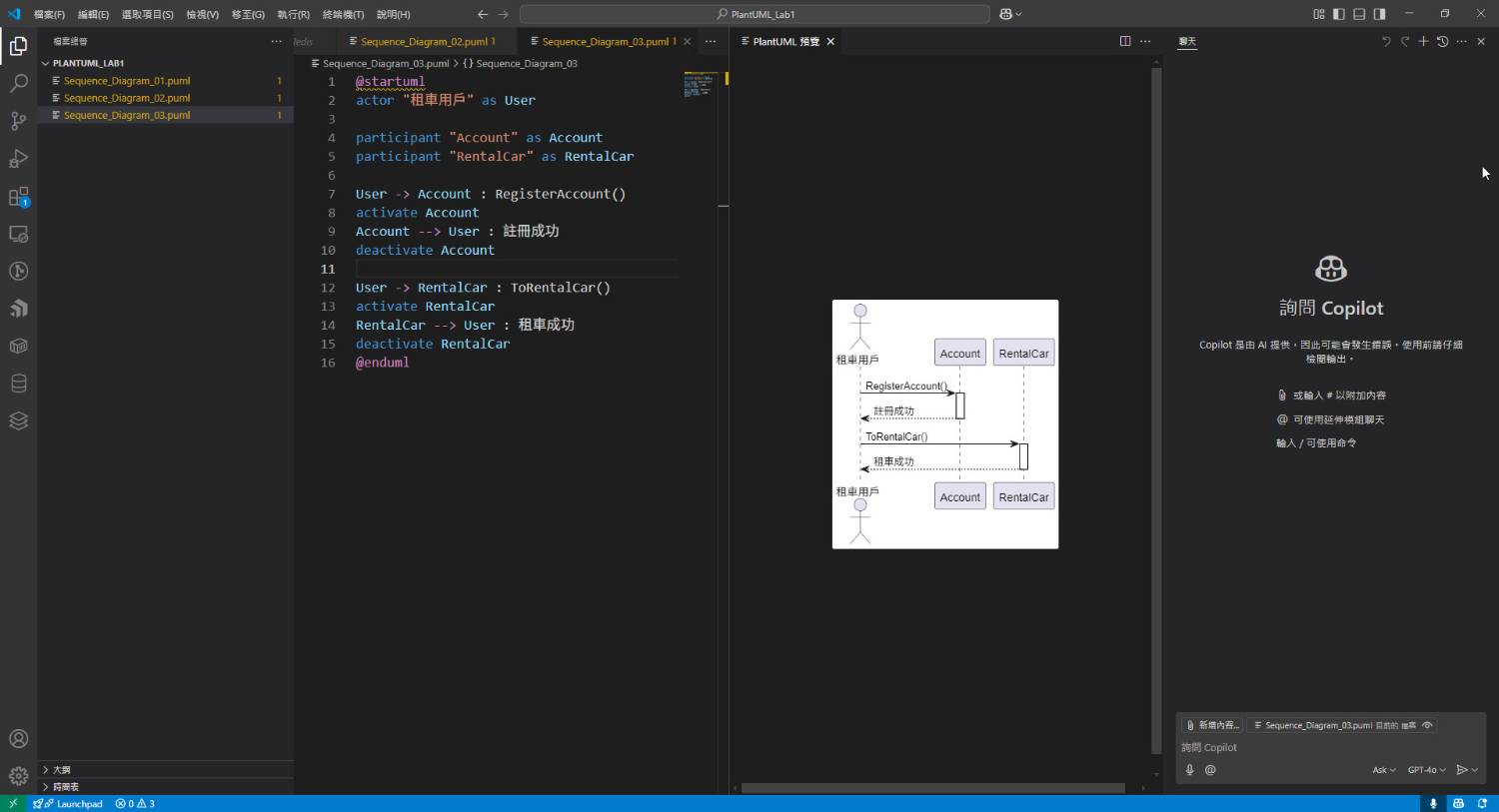The image size is (1499, 812).
Task: Select Sequence_Diagram_03.puml in explorer
Action: [166, 115]
